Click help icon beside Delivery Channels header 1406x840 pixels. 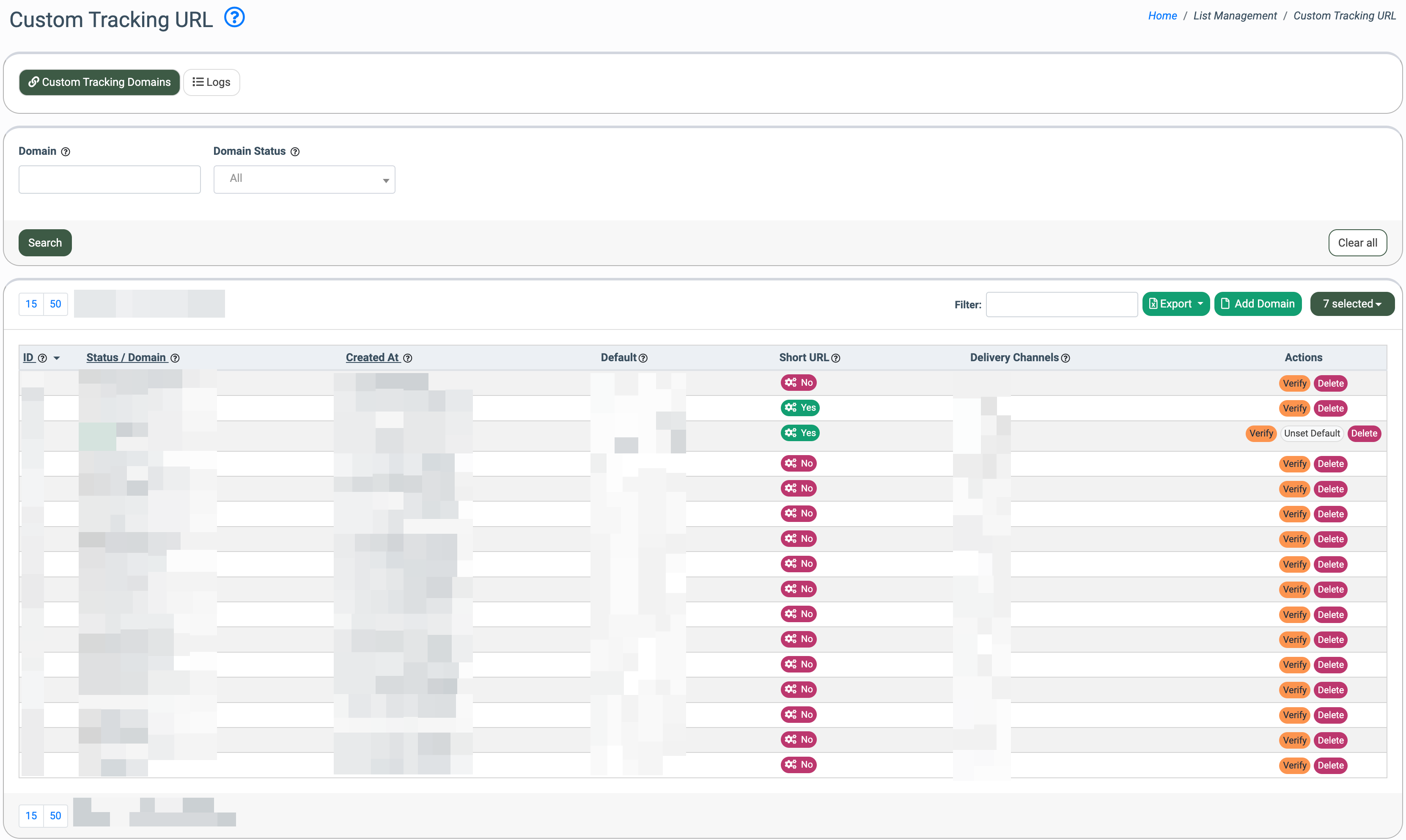point(1065,358)
